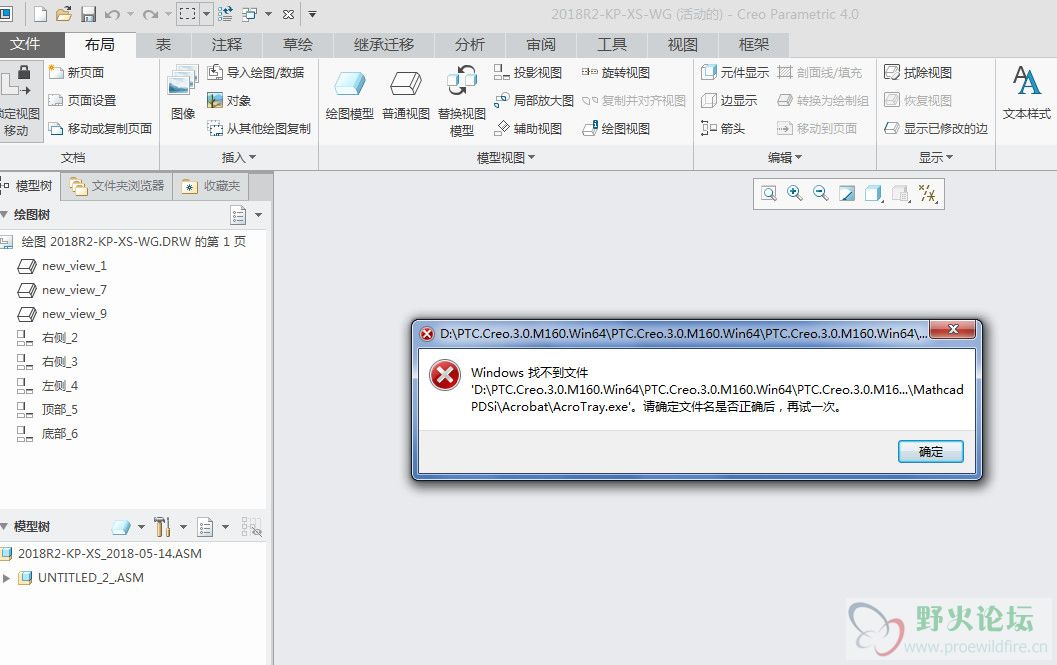Switch to the Analysis (分析) tab
1057x665 pixels.
click(x=470, y=45)
